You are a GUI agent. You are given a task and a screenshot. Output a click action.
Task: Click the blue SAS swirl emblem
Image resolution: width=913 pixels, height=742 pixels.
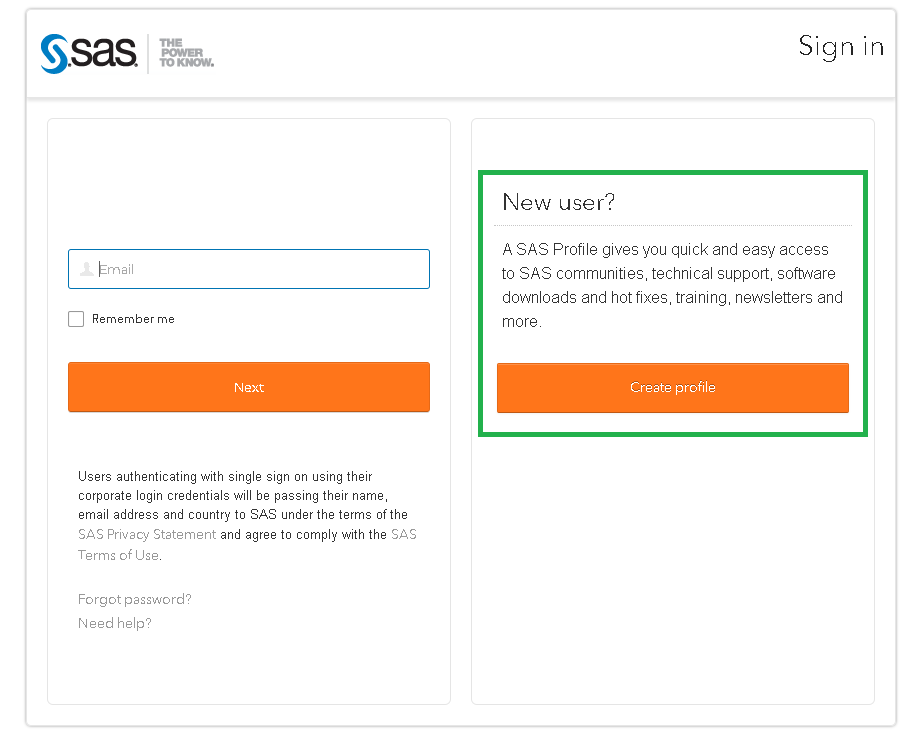tap(54, 54)
